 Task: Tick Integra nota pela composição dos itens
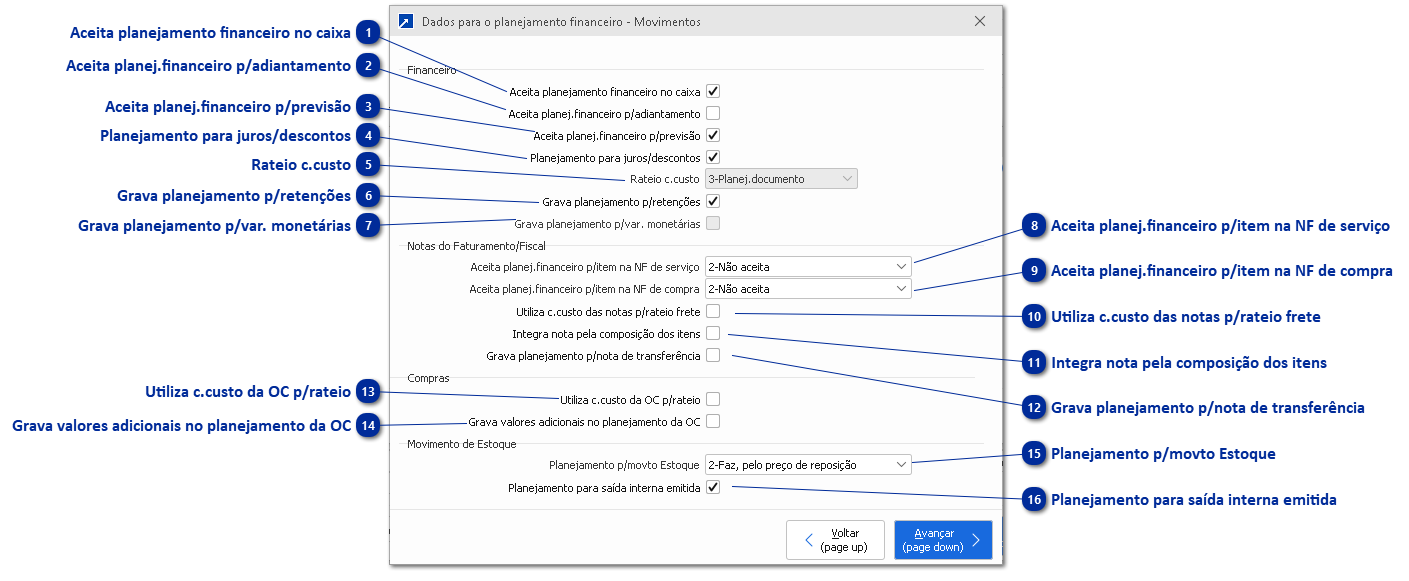tap(713, 333)
